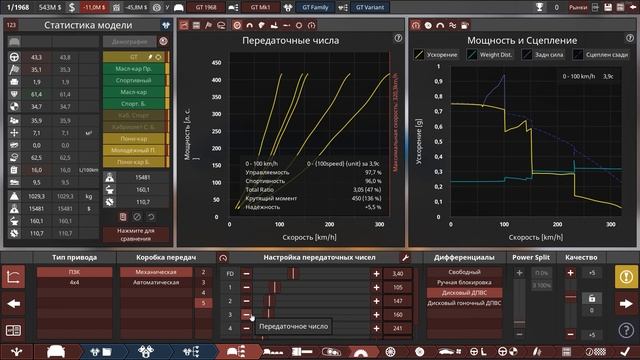Open the trophy achievements icon
The height and width of the screenshot is (360, 640).
540,7
